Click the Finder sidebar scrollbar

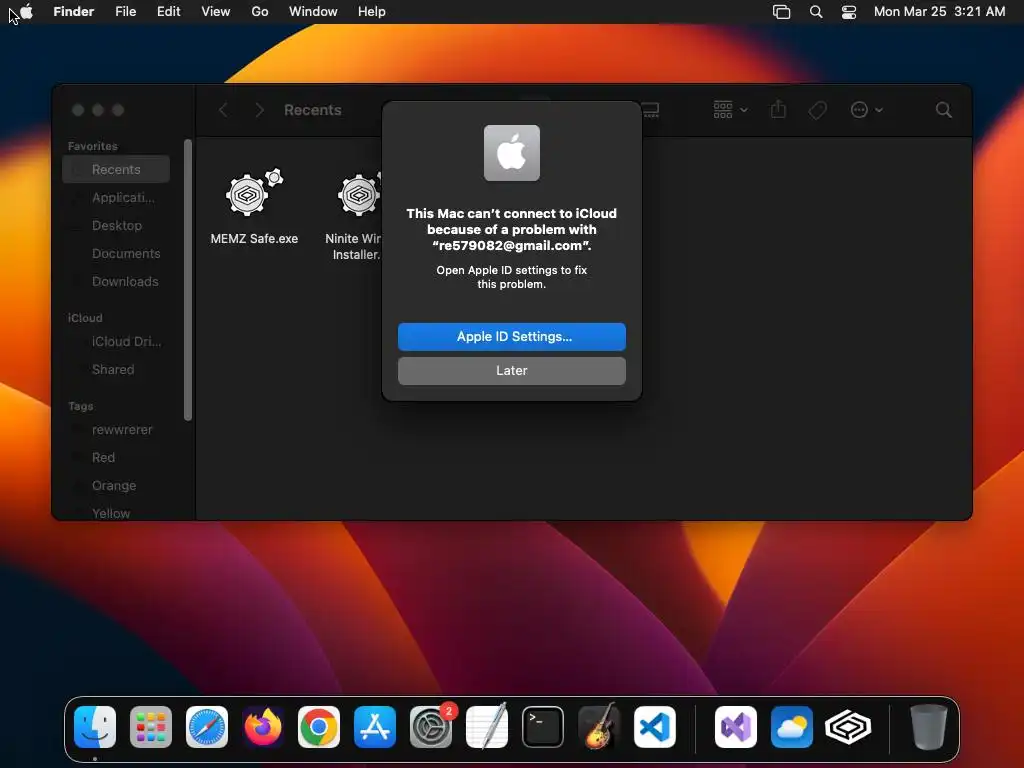(x=188, y=280)
